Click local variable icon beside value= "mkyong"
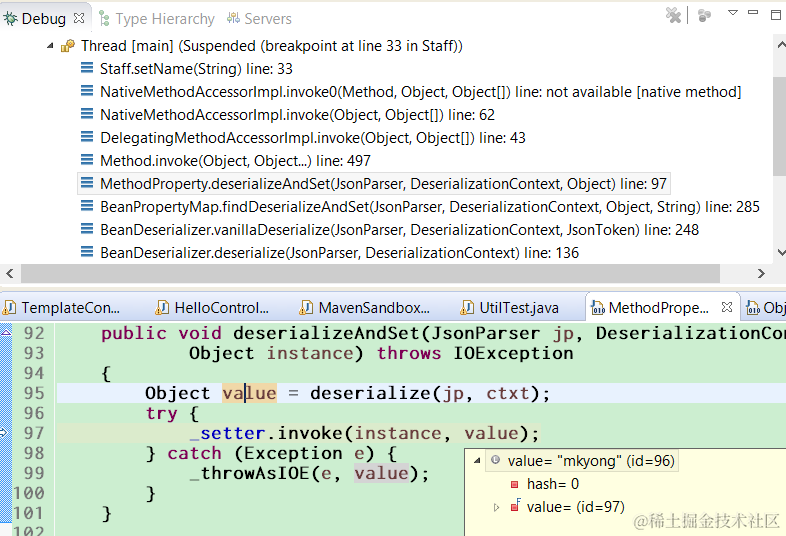Screen dimensions: 786x536 (x=495, y=460)
